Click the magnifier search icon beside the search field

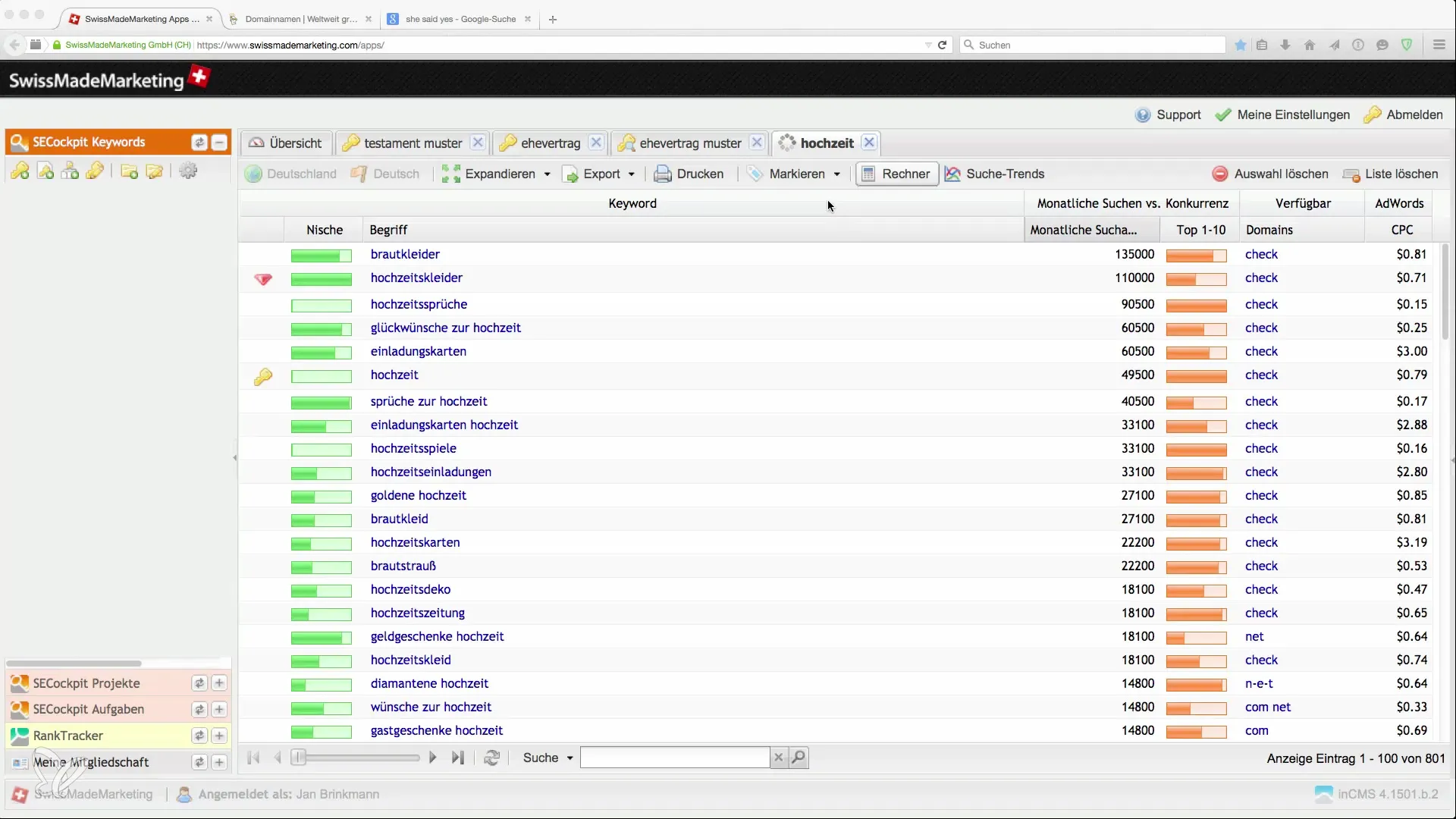(x=799, y=758)
